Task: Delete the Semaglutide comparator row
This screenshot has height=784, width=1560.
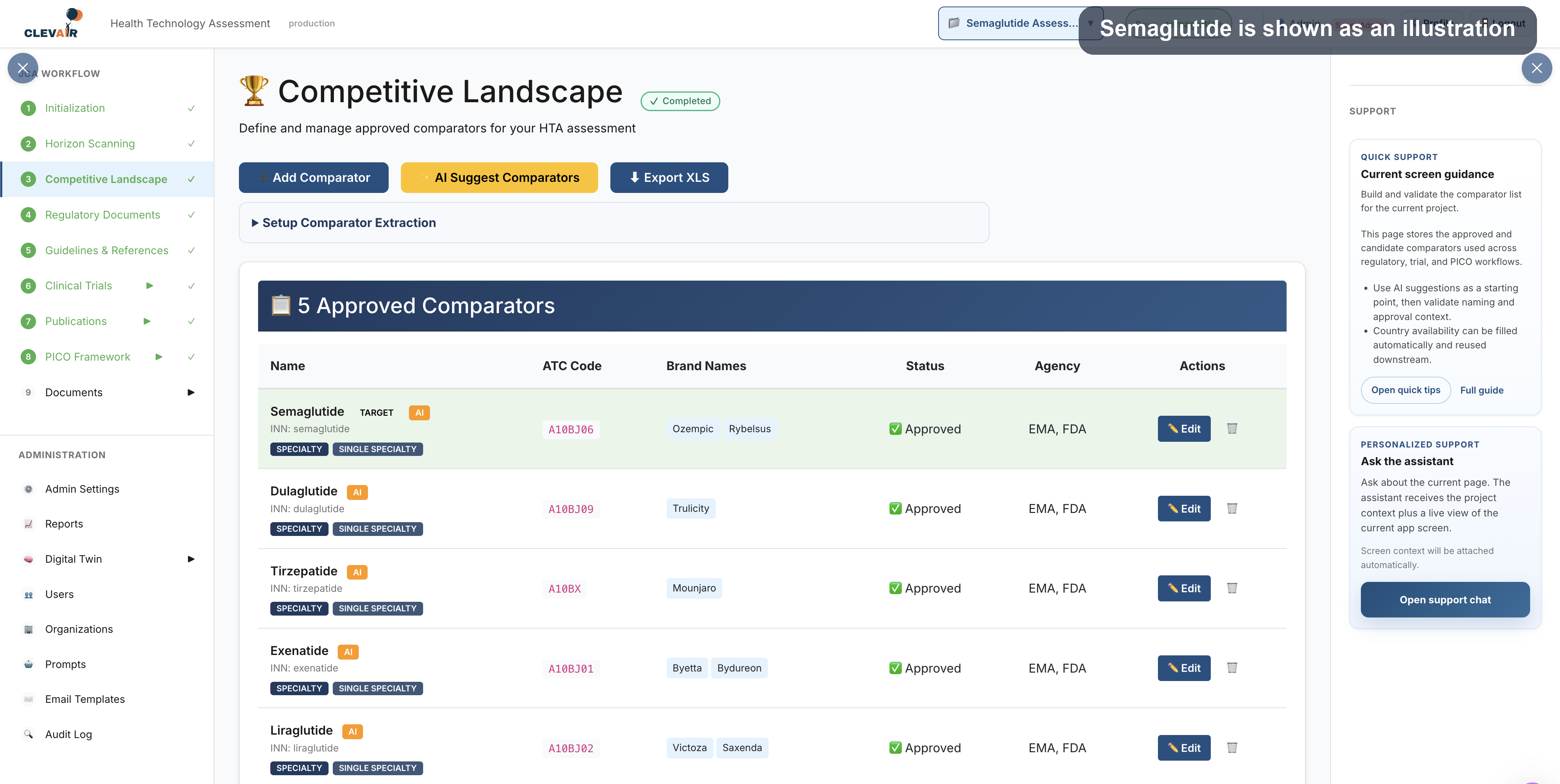Action: (1232, 429)
